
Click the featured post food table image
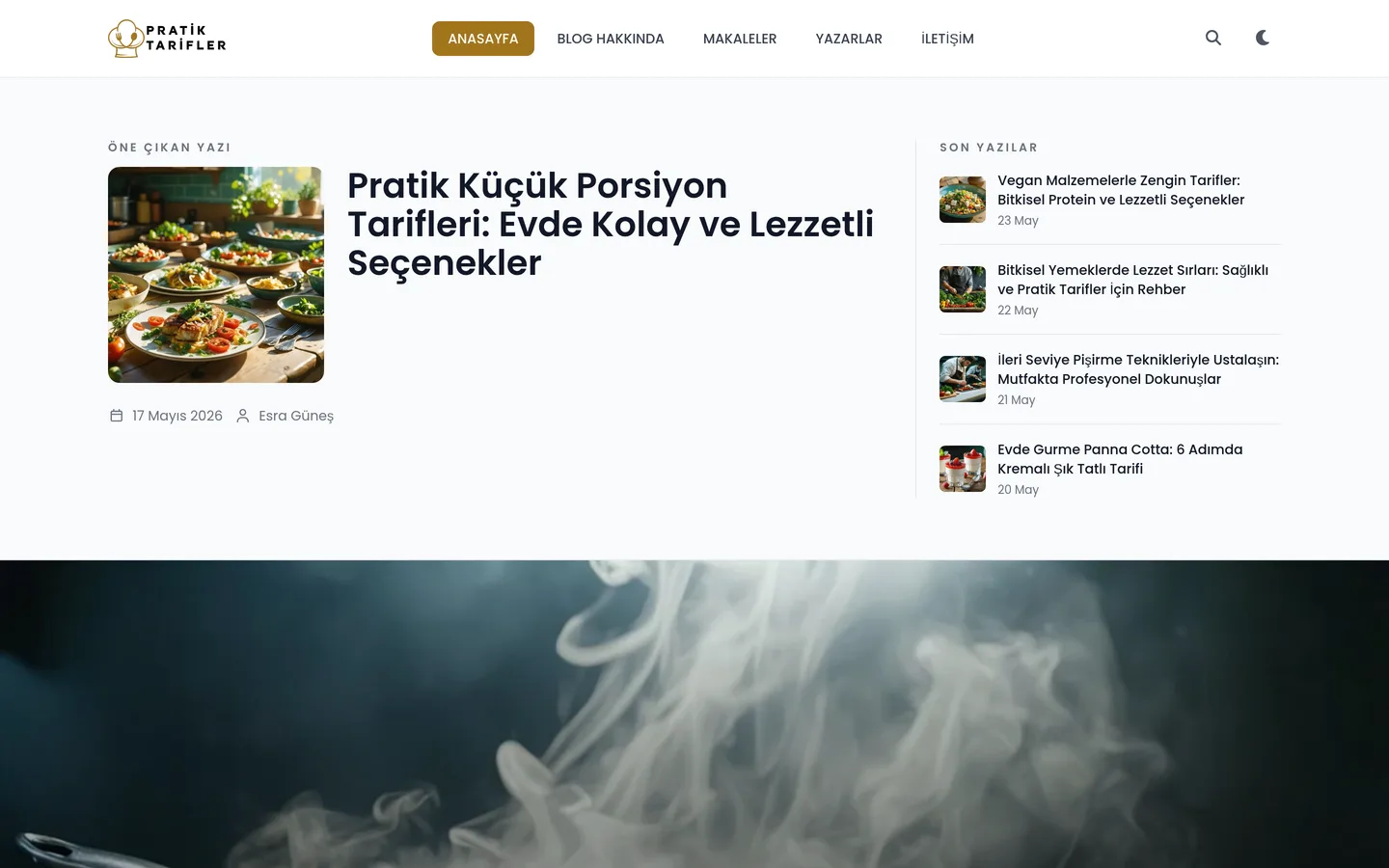tap(216, 275)
